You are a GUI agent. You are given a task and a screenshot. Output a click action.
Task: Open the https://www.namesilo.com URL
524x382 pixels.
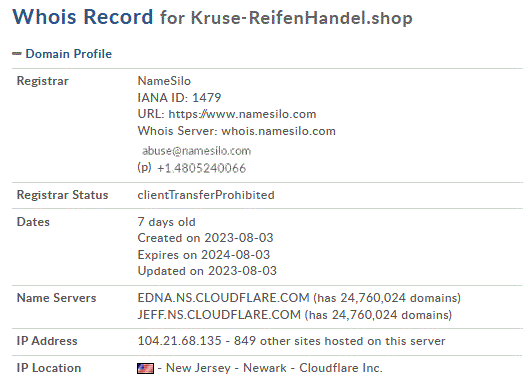(x=242, y=114)
